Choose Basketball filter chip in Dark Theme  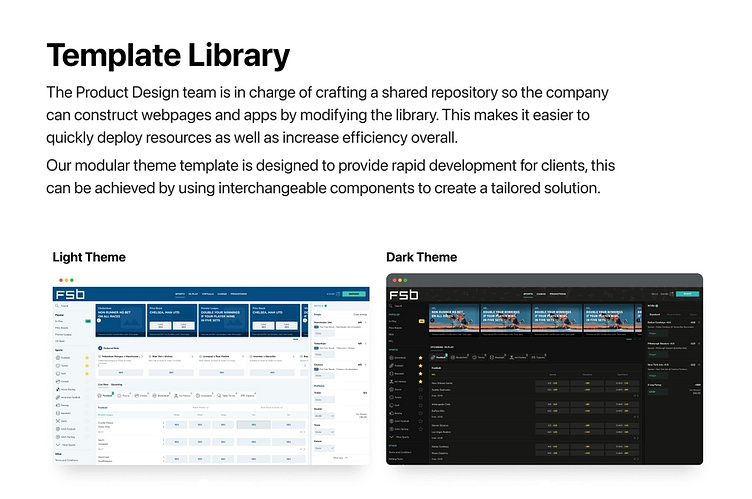pyautogui.click(x=459, y=357)
